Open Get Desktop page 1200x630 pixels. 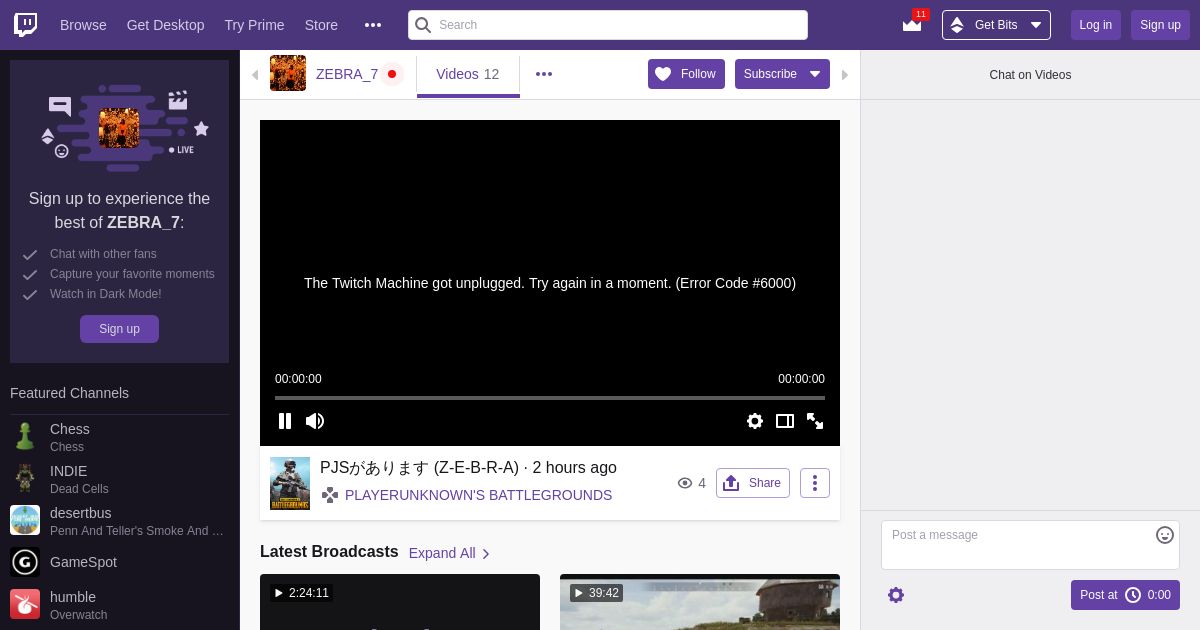165,25
